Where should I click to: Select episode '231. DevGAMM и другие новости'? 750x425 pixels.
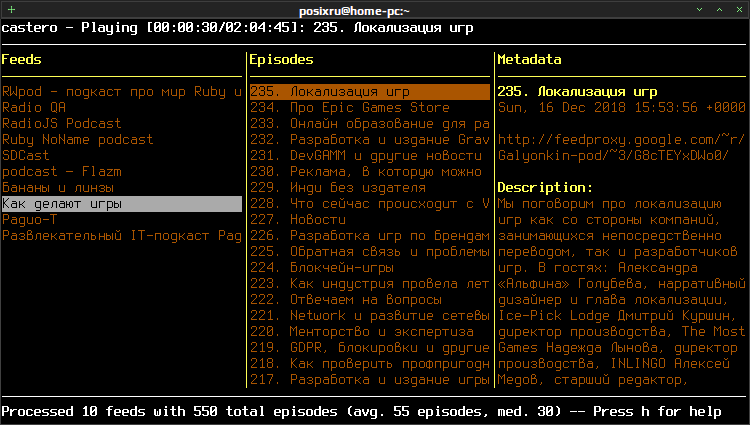[366, 155]
